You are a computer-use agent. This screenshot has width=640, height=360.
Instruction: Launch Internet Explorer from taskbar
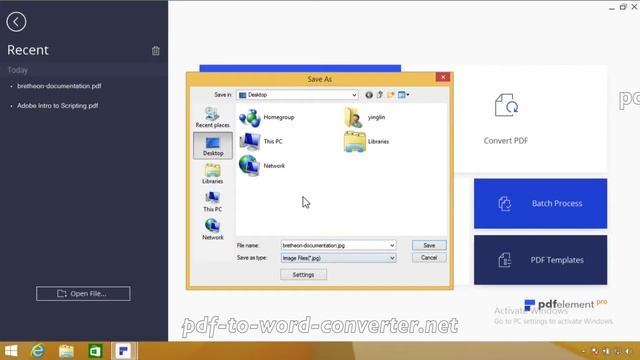point(38,351)
